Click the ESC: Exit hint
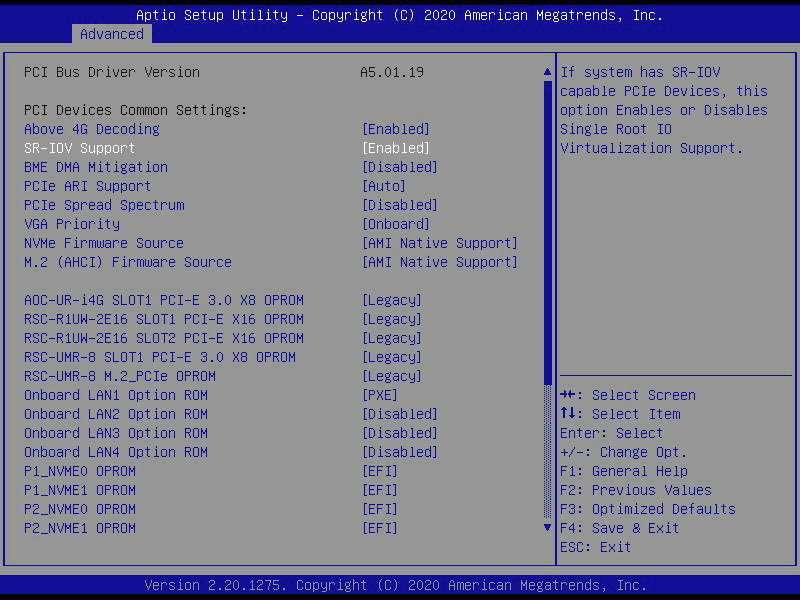This screenshot has width=800, height=600. point(595,547)
